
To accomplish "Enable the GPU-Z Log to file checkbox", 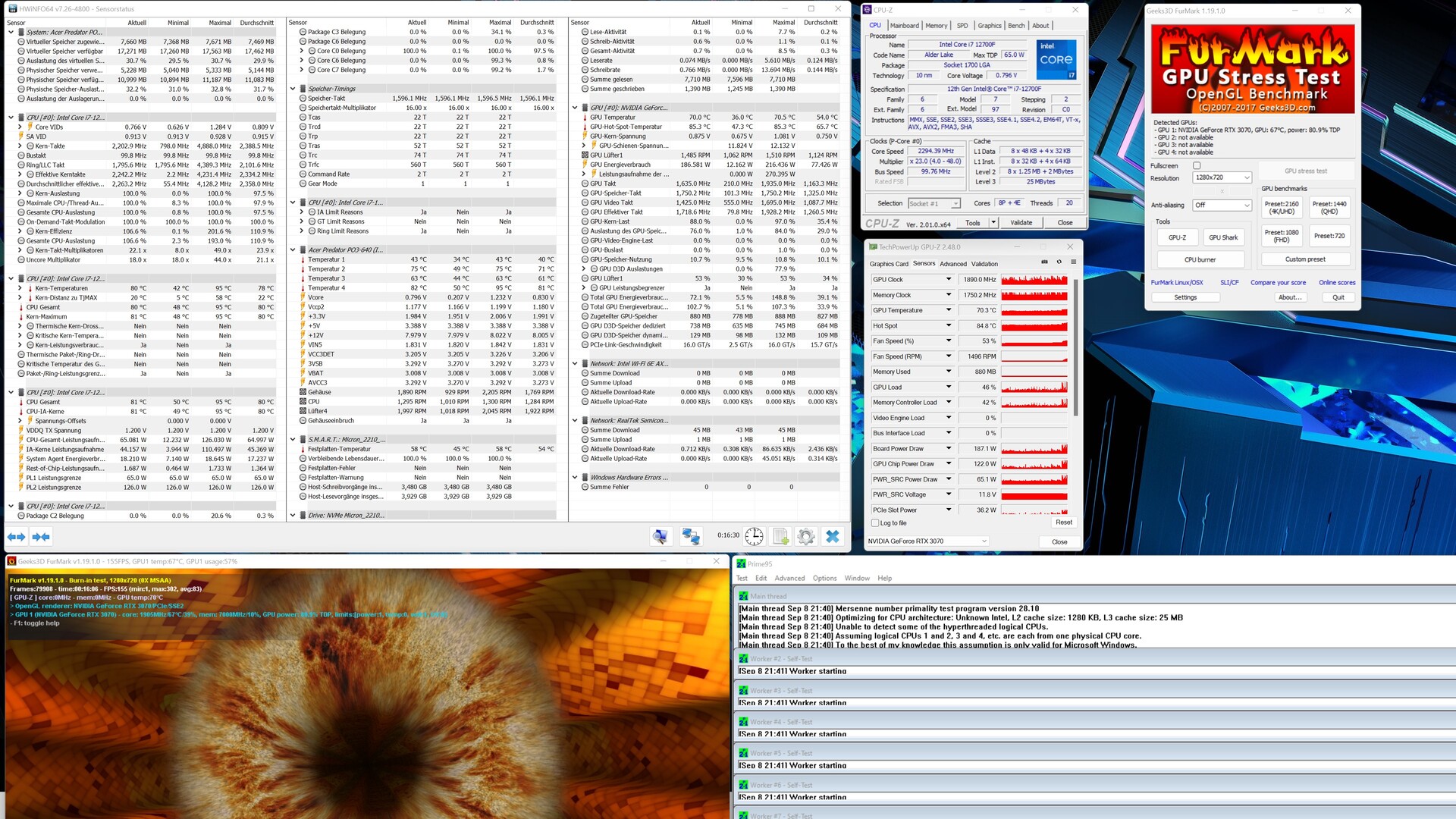I will coord(875,522).
